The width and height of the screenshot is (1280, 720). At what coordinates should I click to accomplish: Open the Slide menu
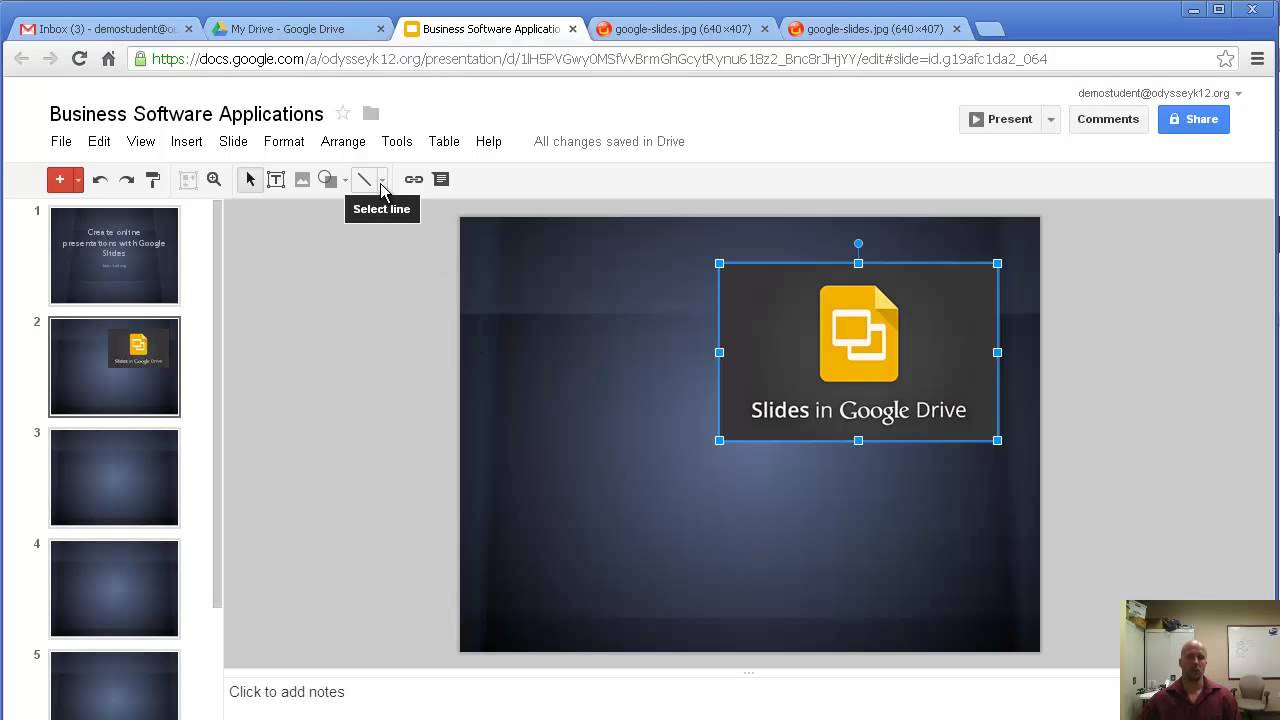[233, 141]
